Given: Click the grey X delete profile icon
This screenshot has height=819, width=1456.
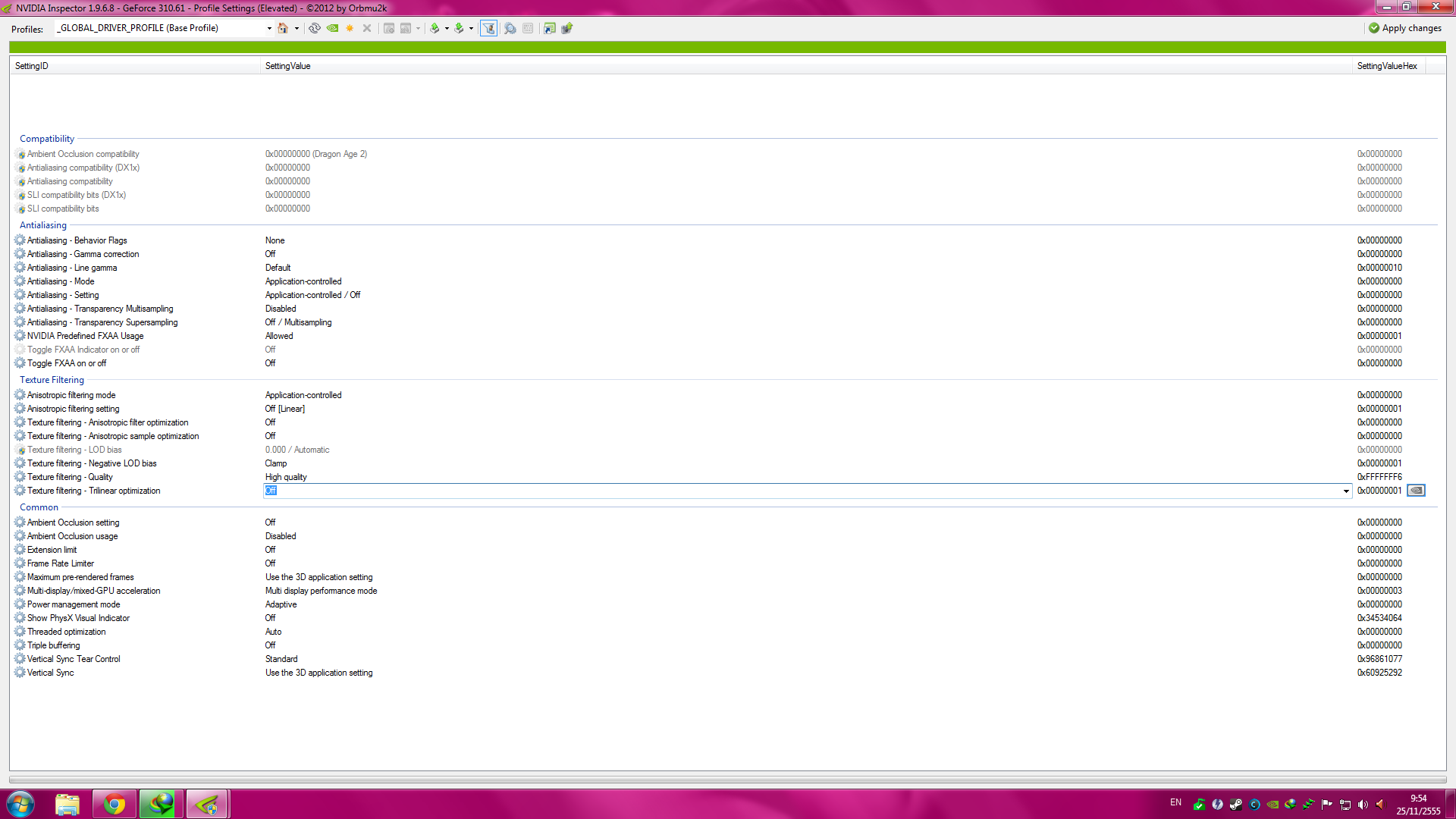Looking at the screenshot, I should click(367, 29).
